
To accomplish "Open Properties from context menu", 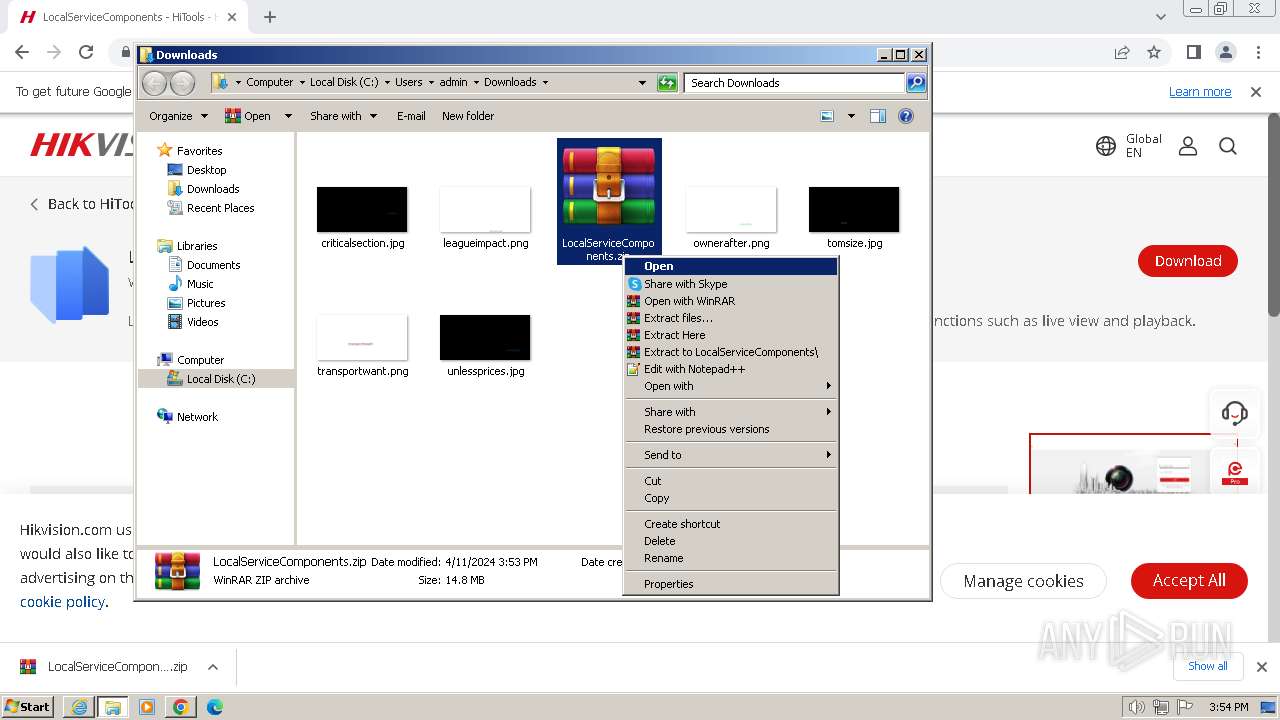I will (x=731, y=584).
